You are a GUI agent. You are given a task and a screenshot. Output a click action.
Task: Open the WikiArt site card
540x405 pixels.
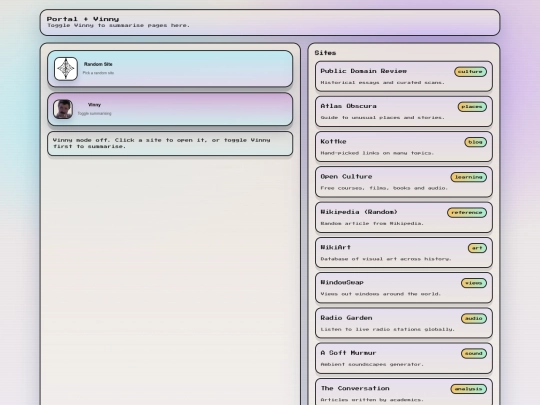(x=404, y=253)
